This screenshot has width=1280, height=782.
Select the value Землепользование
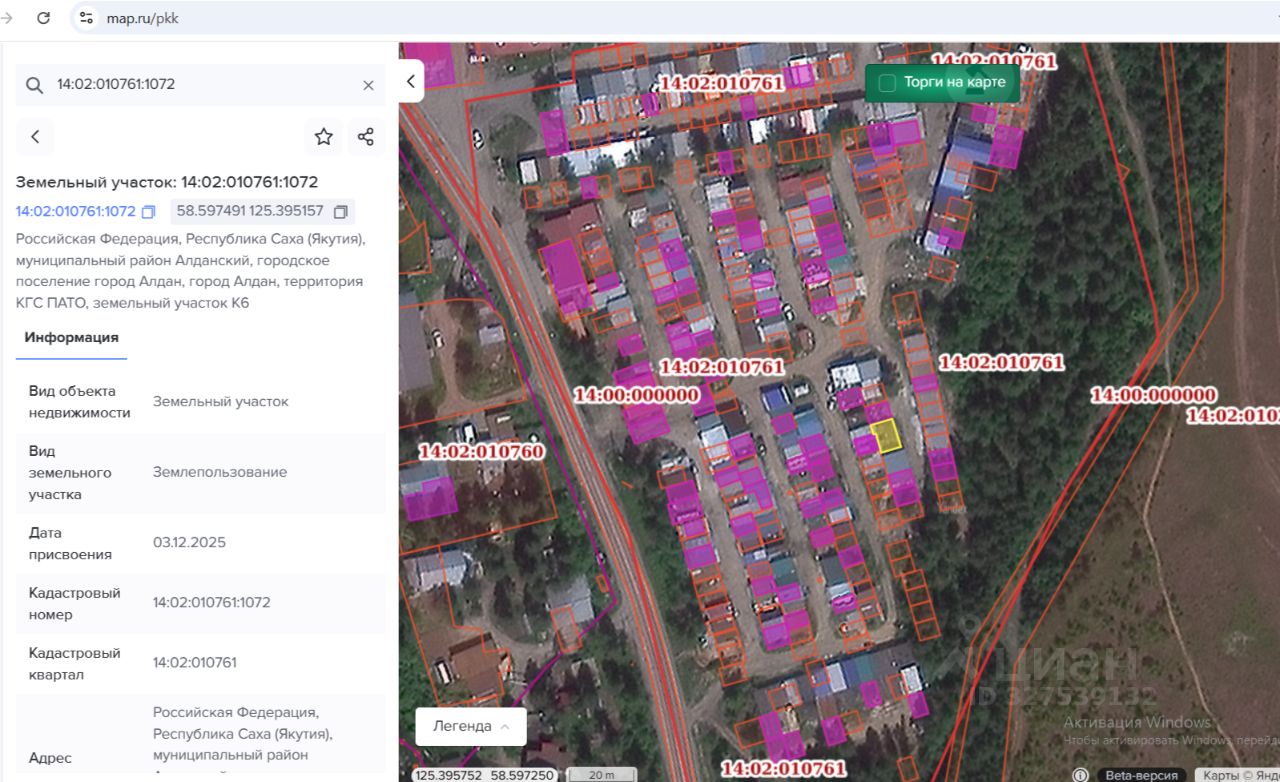220,472
